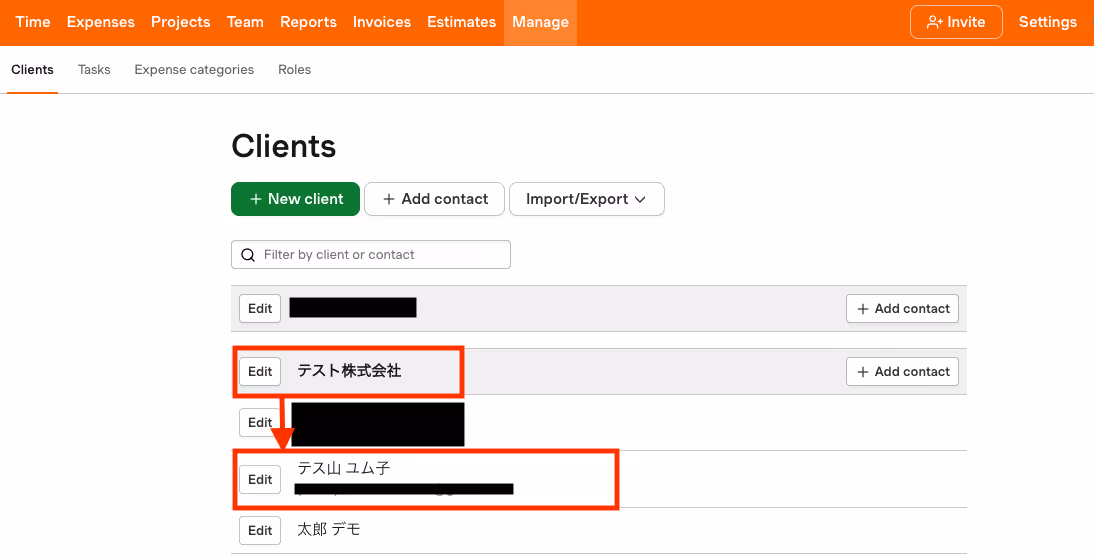Open Projects in top navigation
Viewport: 1094px width, 558px height.
click(x=181, y=22)
